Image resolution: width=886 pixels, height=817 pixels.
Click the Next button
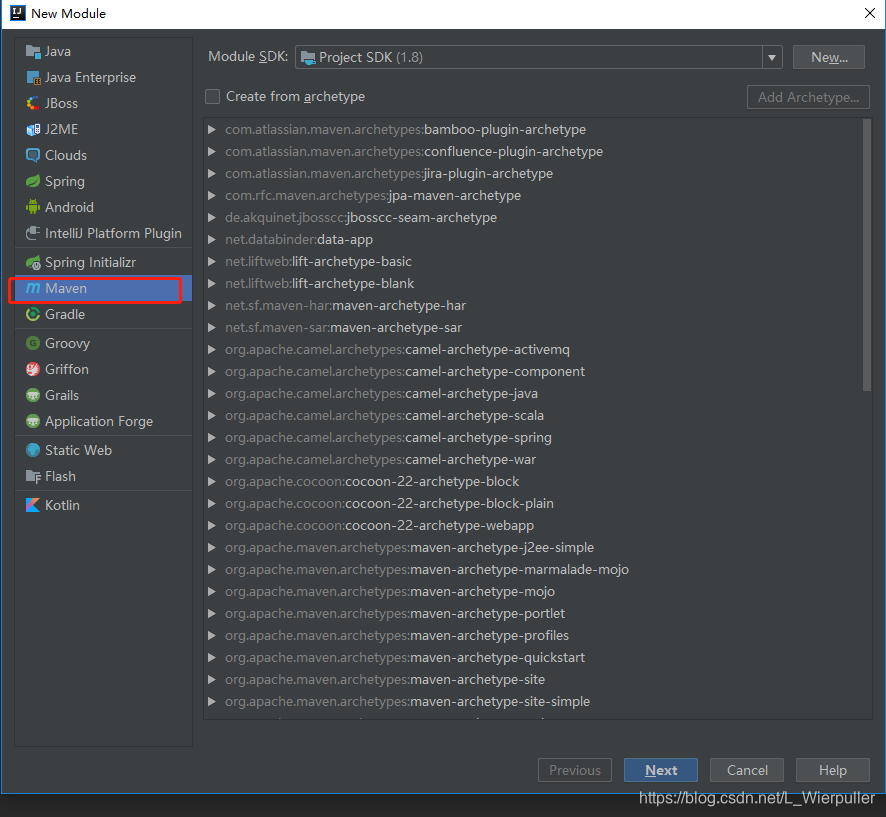[661, 770]
